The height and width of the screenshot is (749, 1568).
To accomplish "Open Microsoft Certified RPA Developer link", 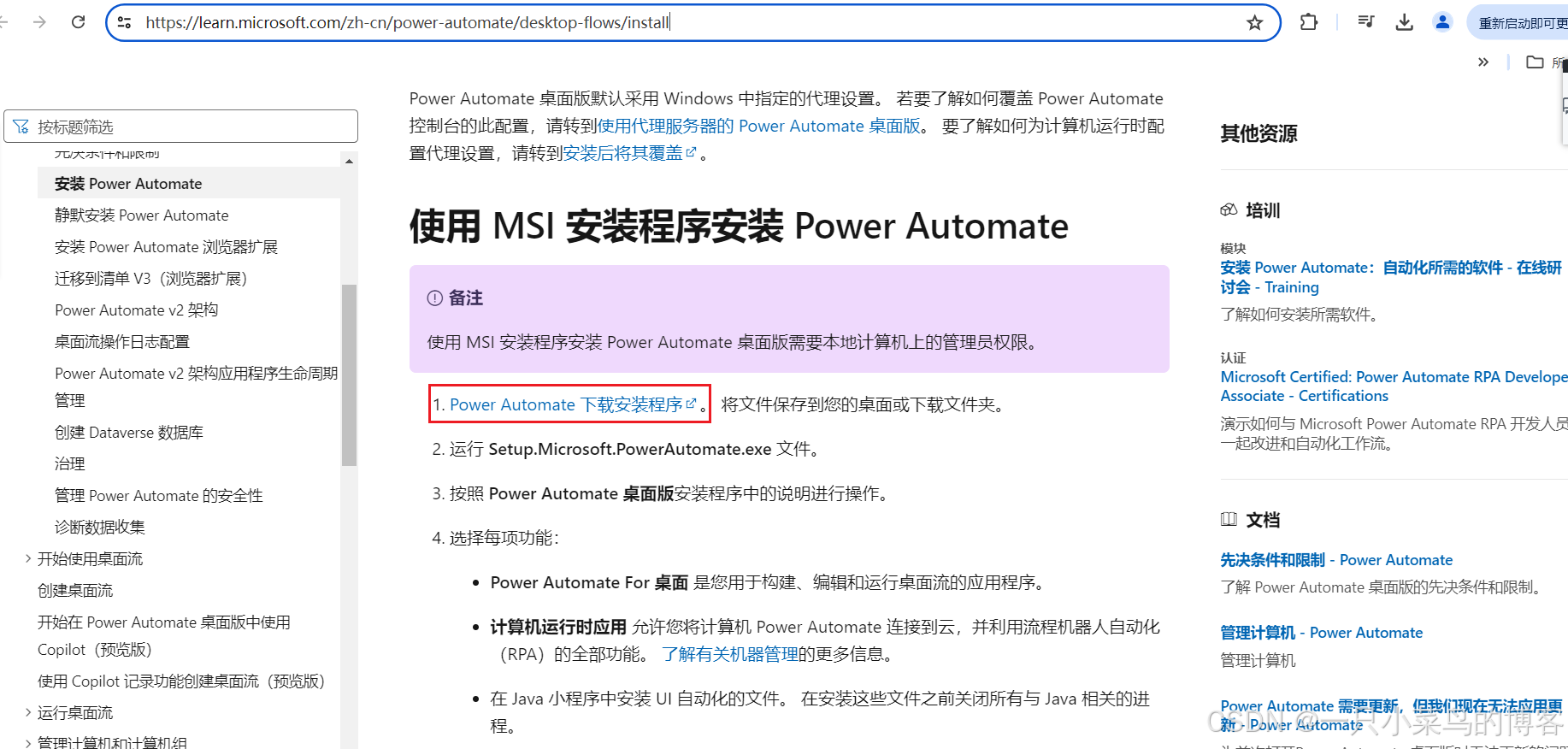I will [x=1394, y=386].
